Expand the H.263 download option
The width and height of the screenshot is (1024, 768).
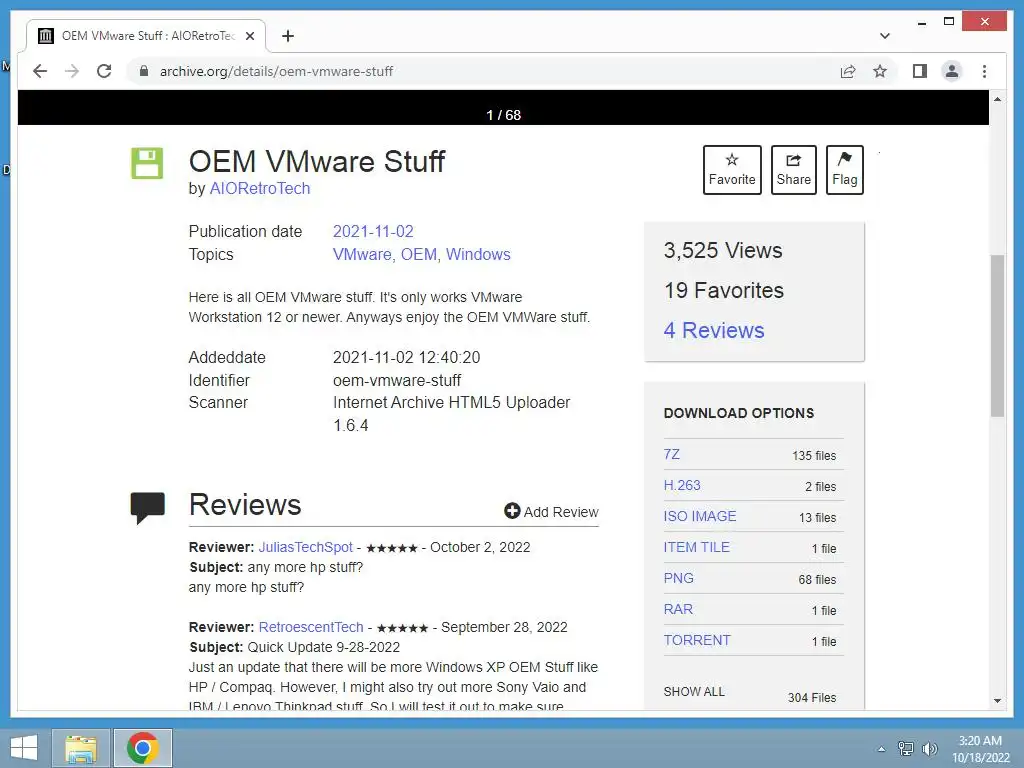(x=682, y=485)
